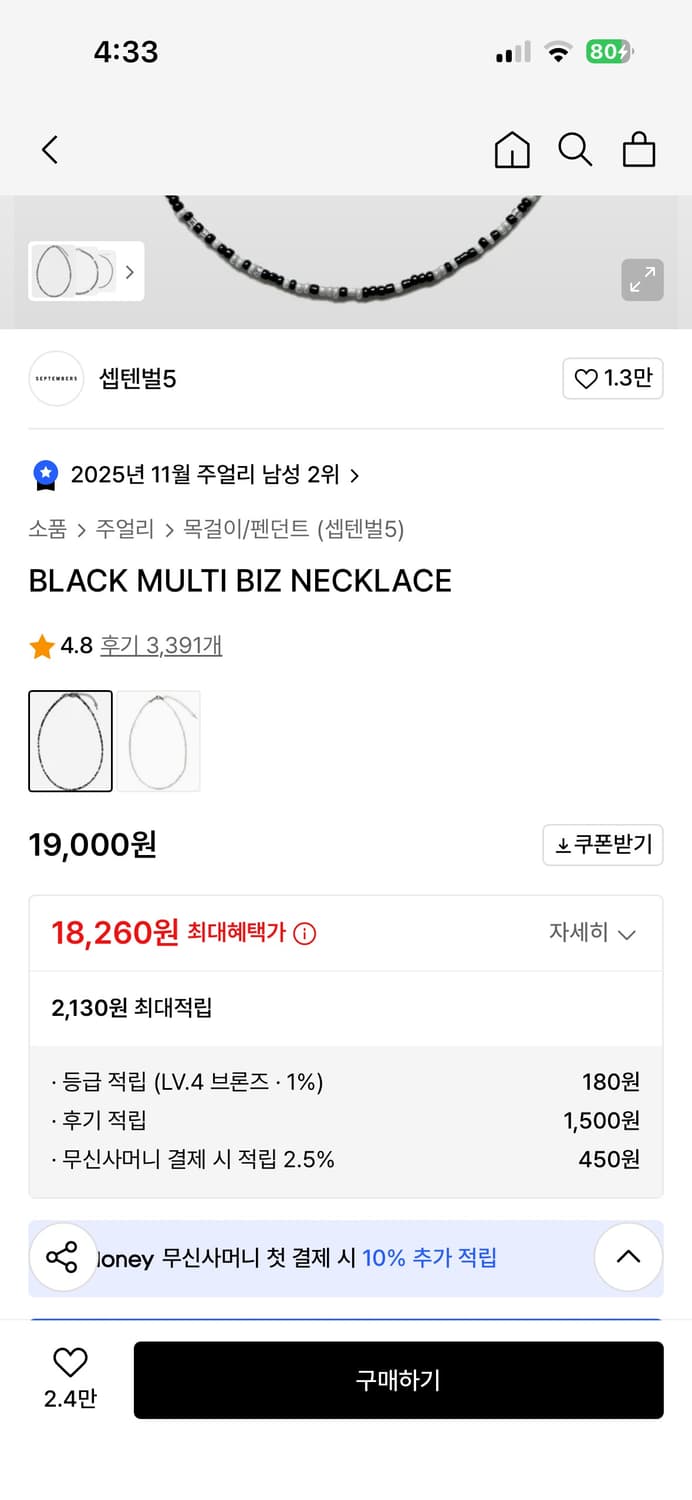Tap the ranking badge ribbon icon

[x=44, y=474]
